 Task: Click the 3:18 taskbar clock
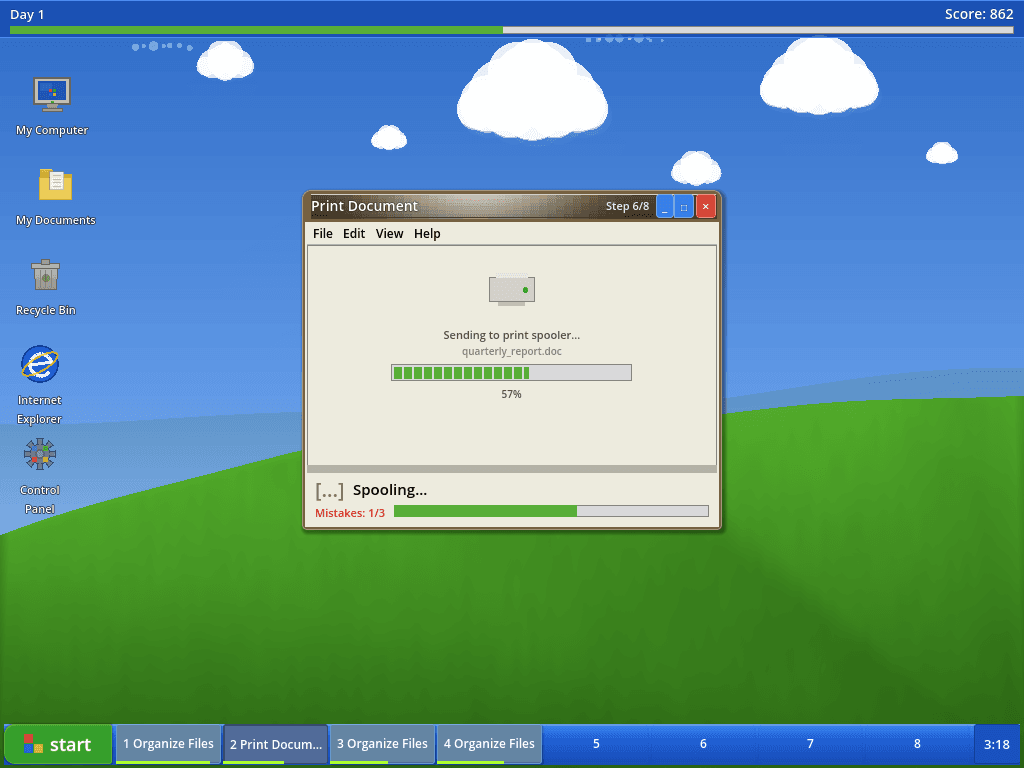point(996,745)
